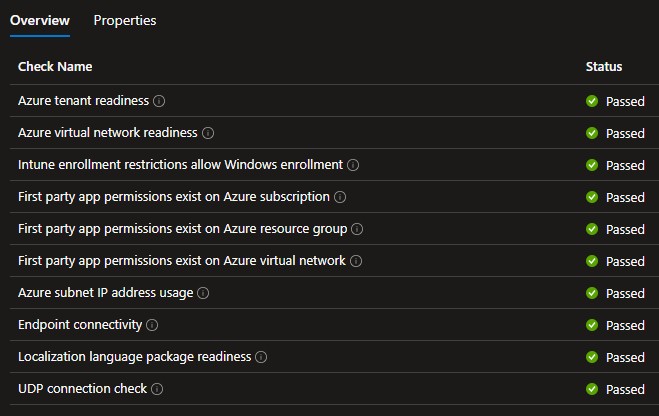Select the UDP connection check row name
Viewport: 659px width, 416px height.
[x=82, y=389]
